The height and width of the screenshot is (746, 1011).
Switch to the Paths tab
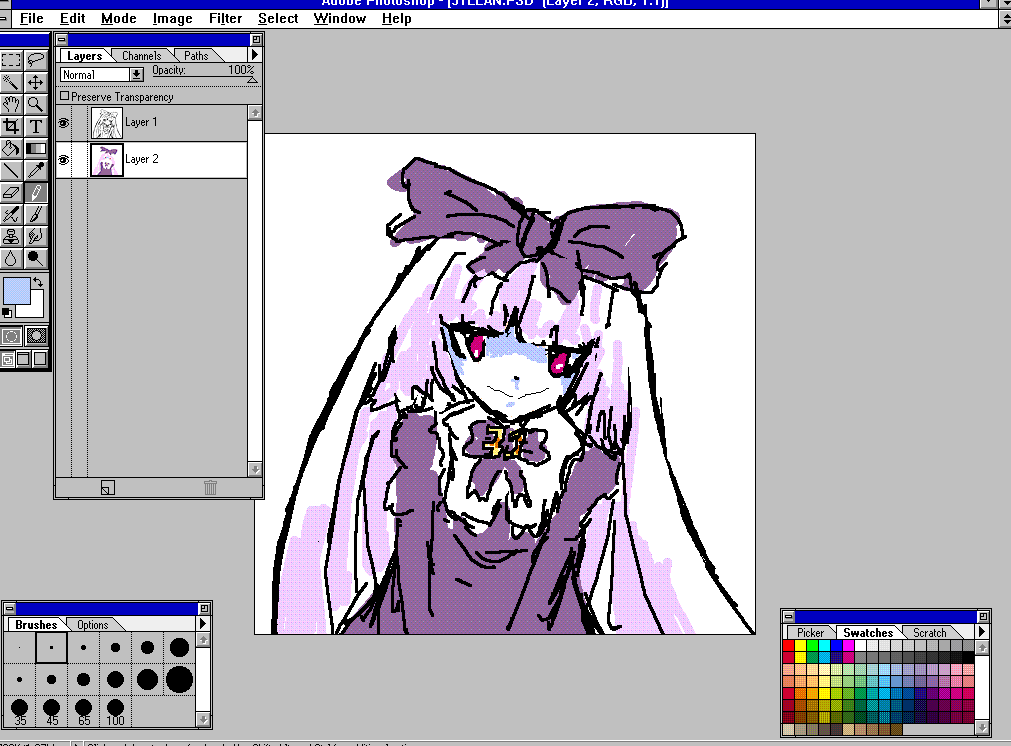point(196,56)
